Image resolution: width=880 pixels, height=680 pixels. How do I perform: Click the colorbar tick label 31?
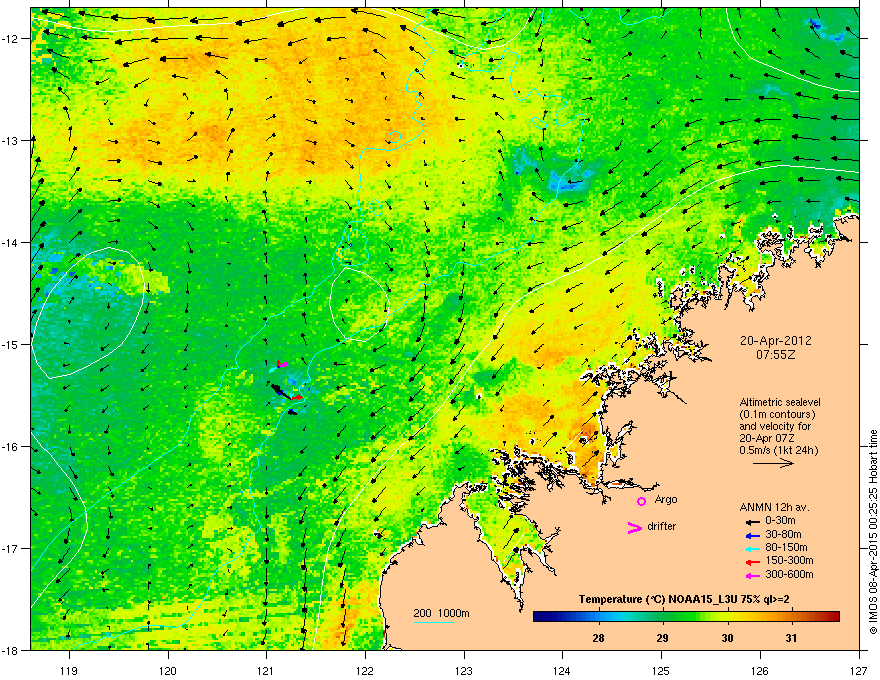click(791, 638)
